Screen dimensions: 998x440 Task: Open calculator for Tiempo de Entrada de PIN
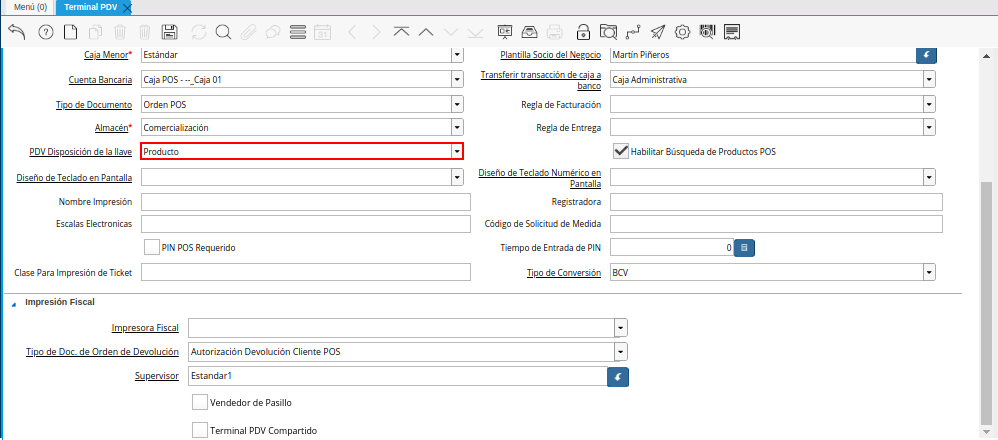[x=744, y=248]
